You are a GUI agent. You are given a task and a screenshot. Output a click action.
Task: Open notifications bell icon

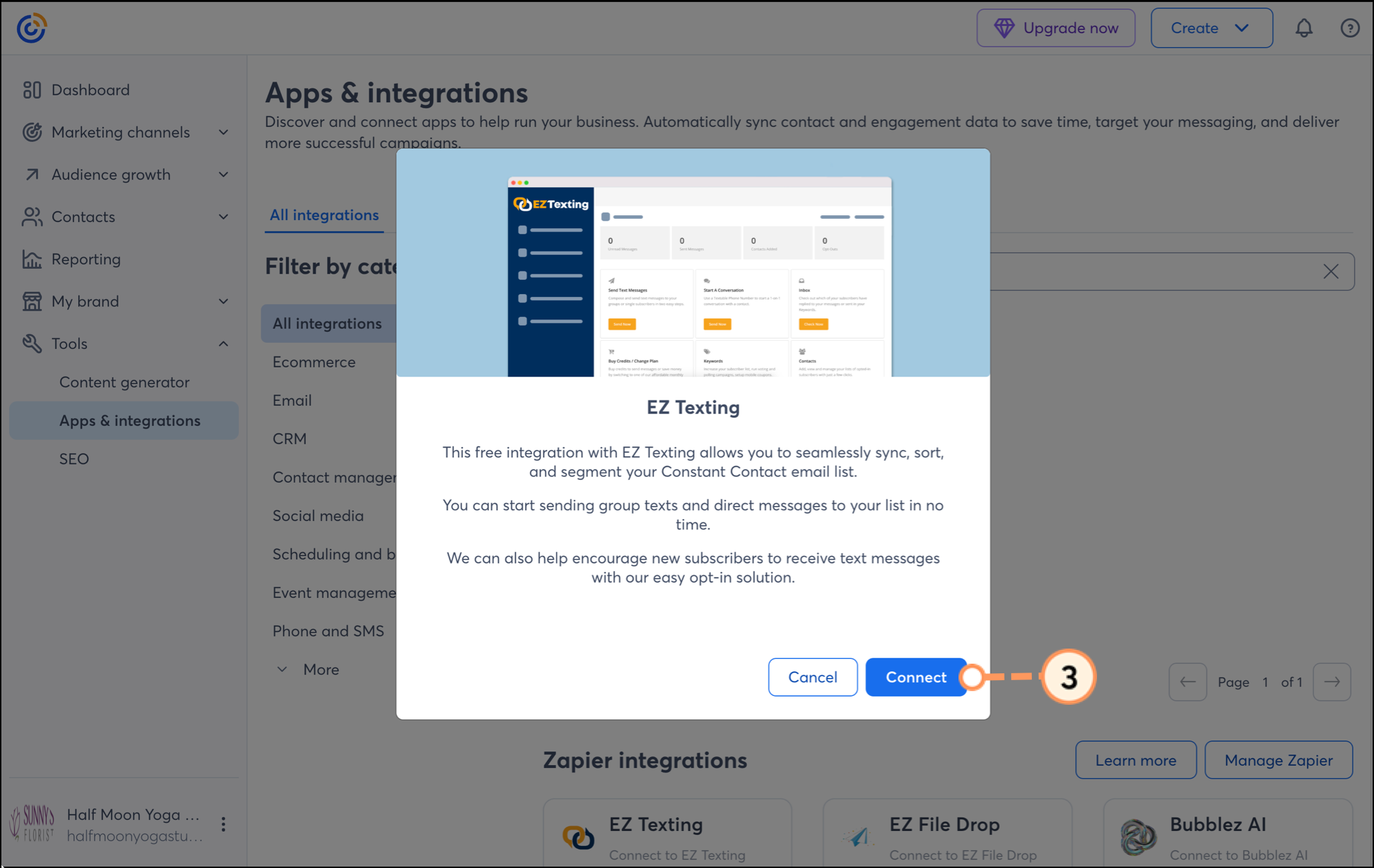pyautogui.click(x=1304, y=28)
